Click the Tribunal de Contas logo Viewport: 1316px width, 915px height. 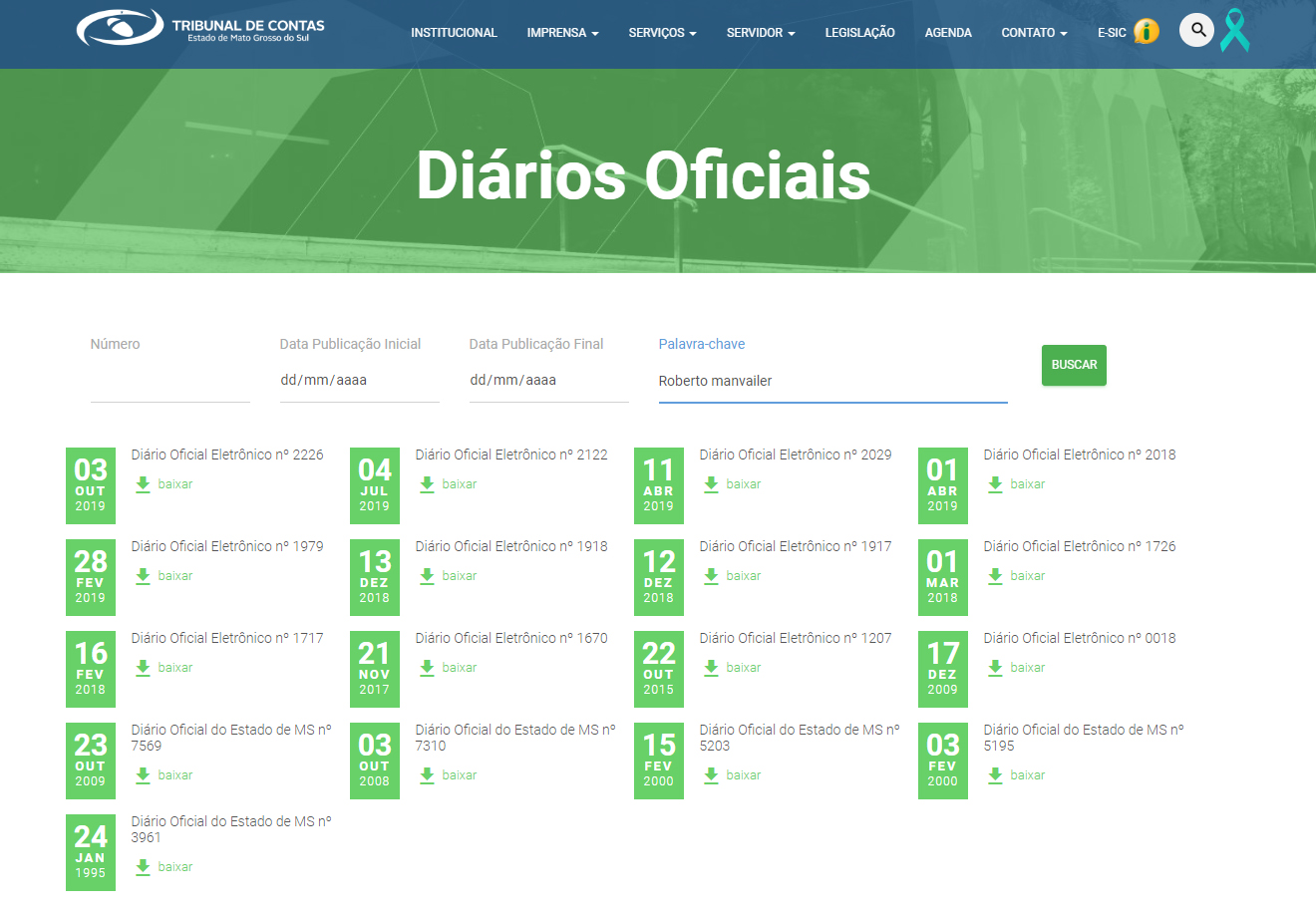[x=200, y=28]
